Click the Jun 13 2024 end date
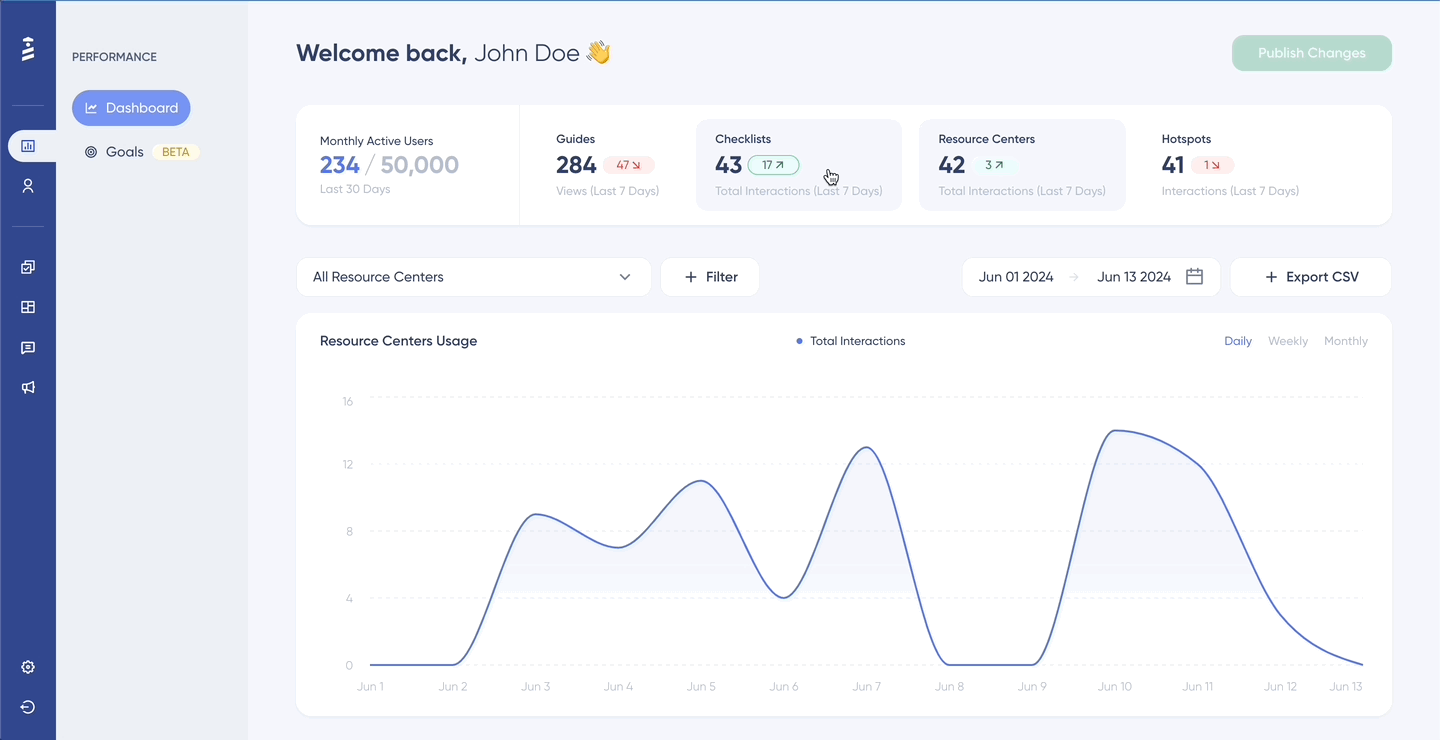1440x740 pixels. point(1134,277)
